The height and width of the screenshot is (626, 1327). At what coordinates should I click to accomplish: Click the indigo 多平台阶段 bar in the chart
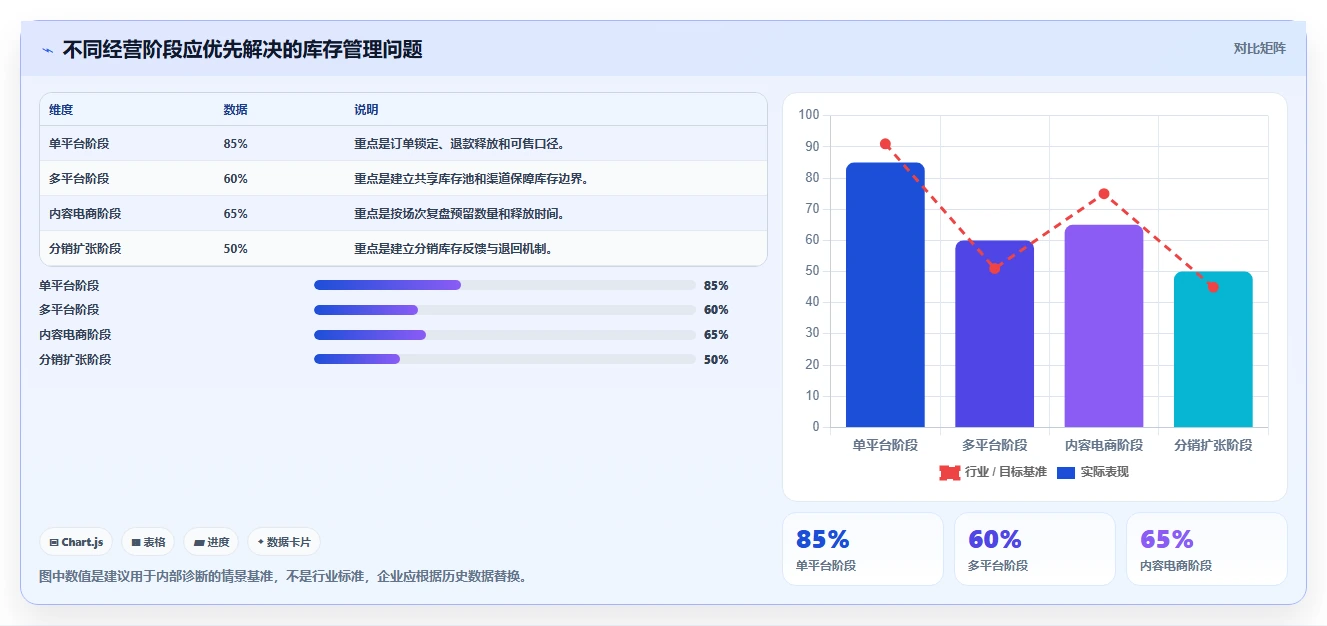coord(994,334)
